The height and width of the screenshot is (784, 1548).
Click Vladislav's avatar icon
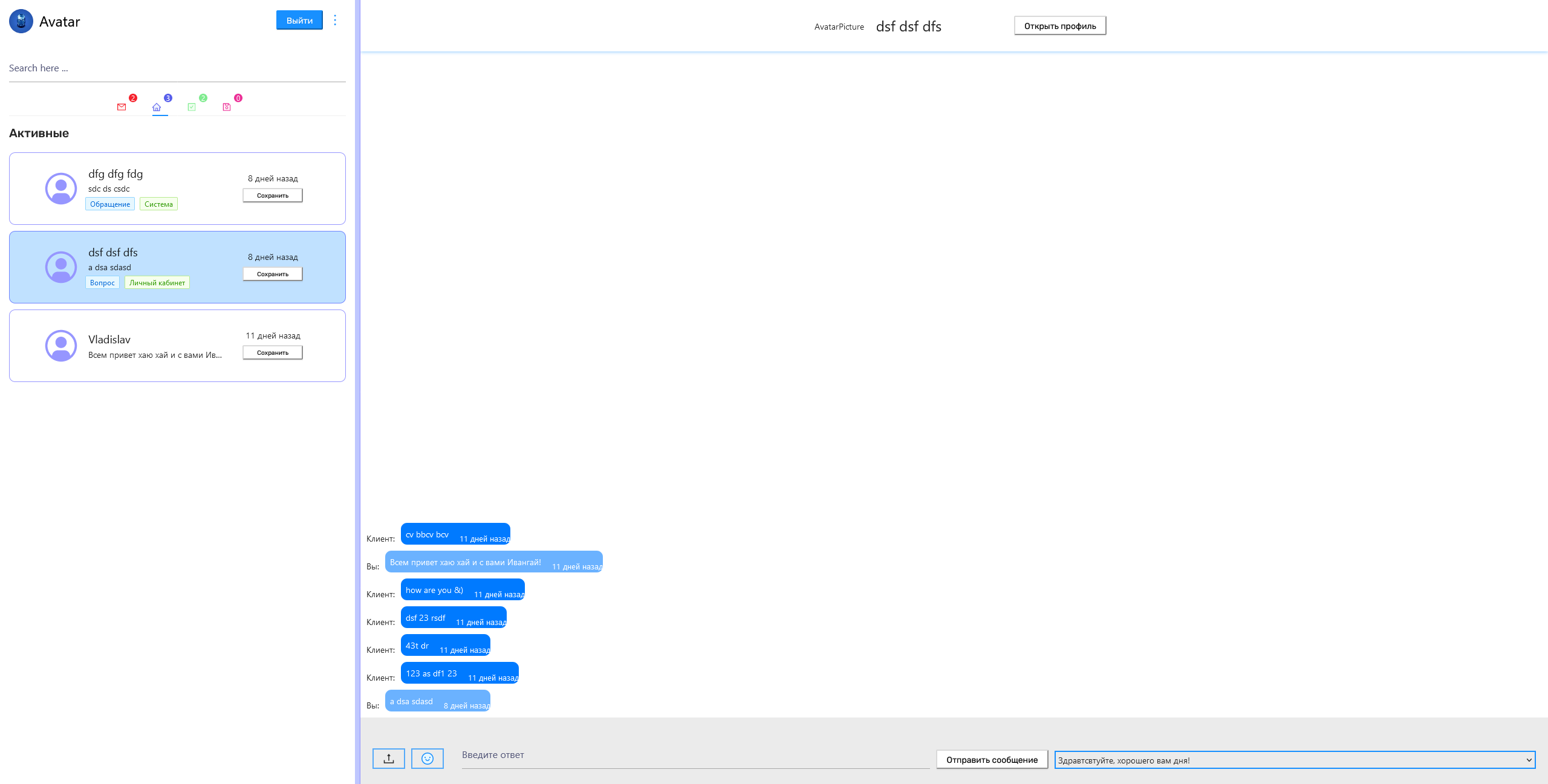tap(61, 346)
